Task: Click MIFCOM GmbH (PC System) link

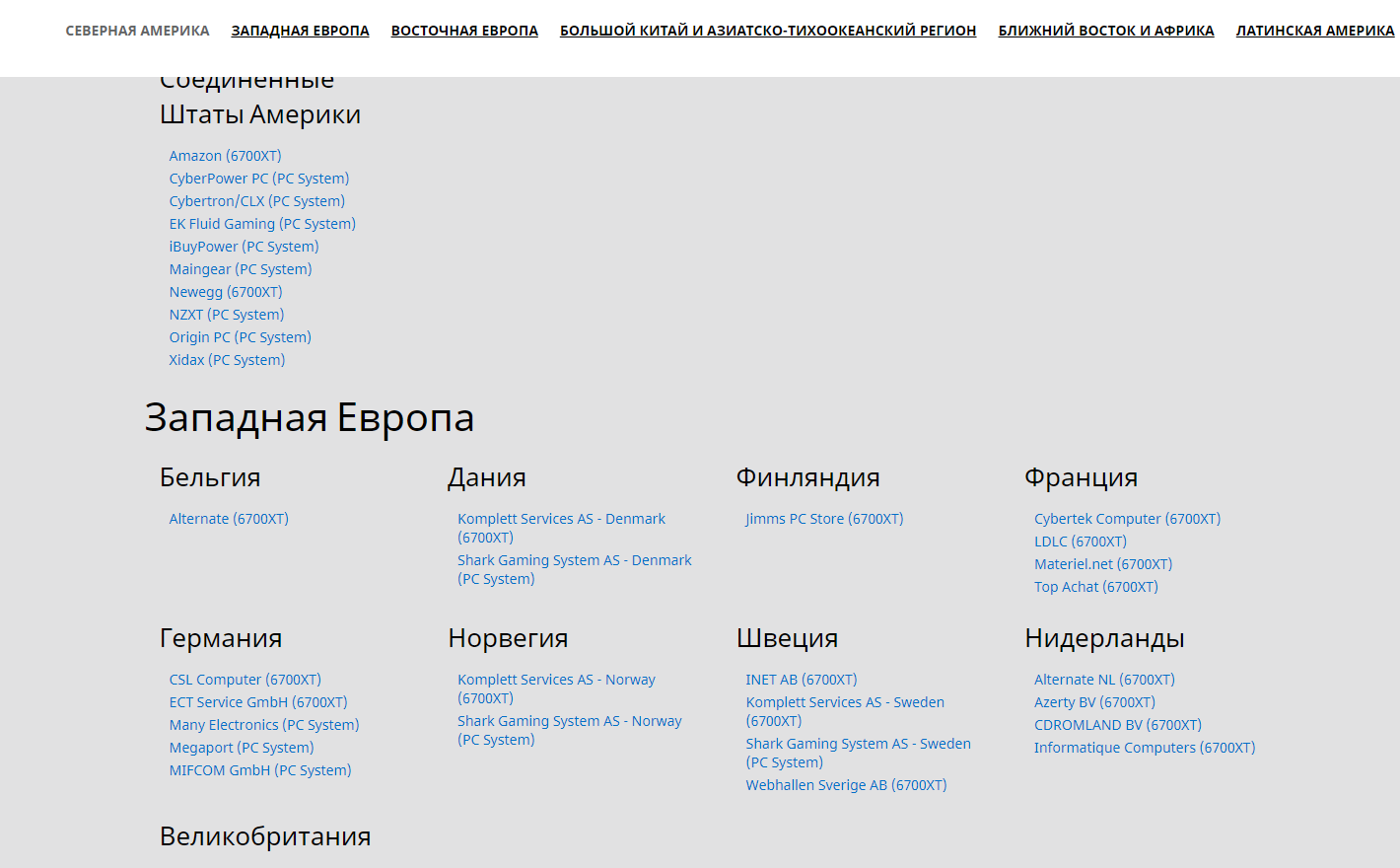Action: pyautogui.click(x=260, y=770)
